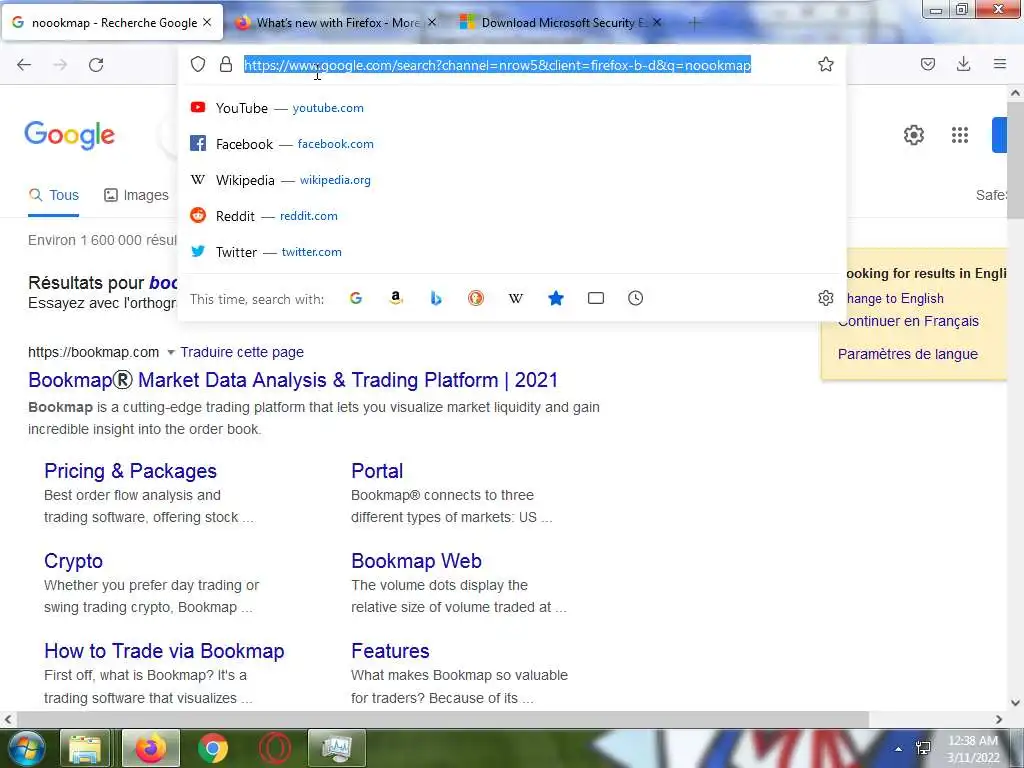Select the Wikipedia suggestion in urlbar
Screen dimensions: 1024x768
(x=511, y=180)
